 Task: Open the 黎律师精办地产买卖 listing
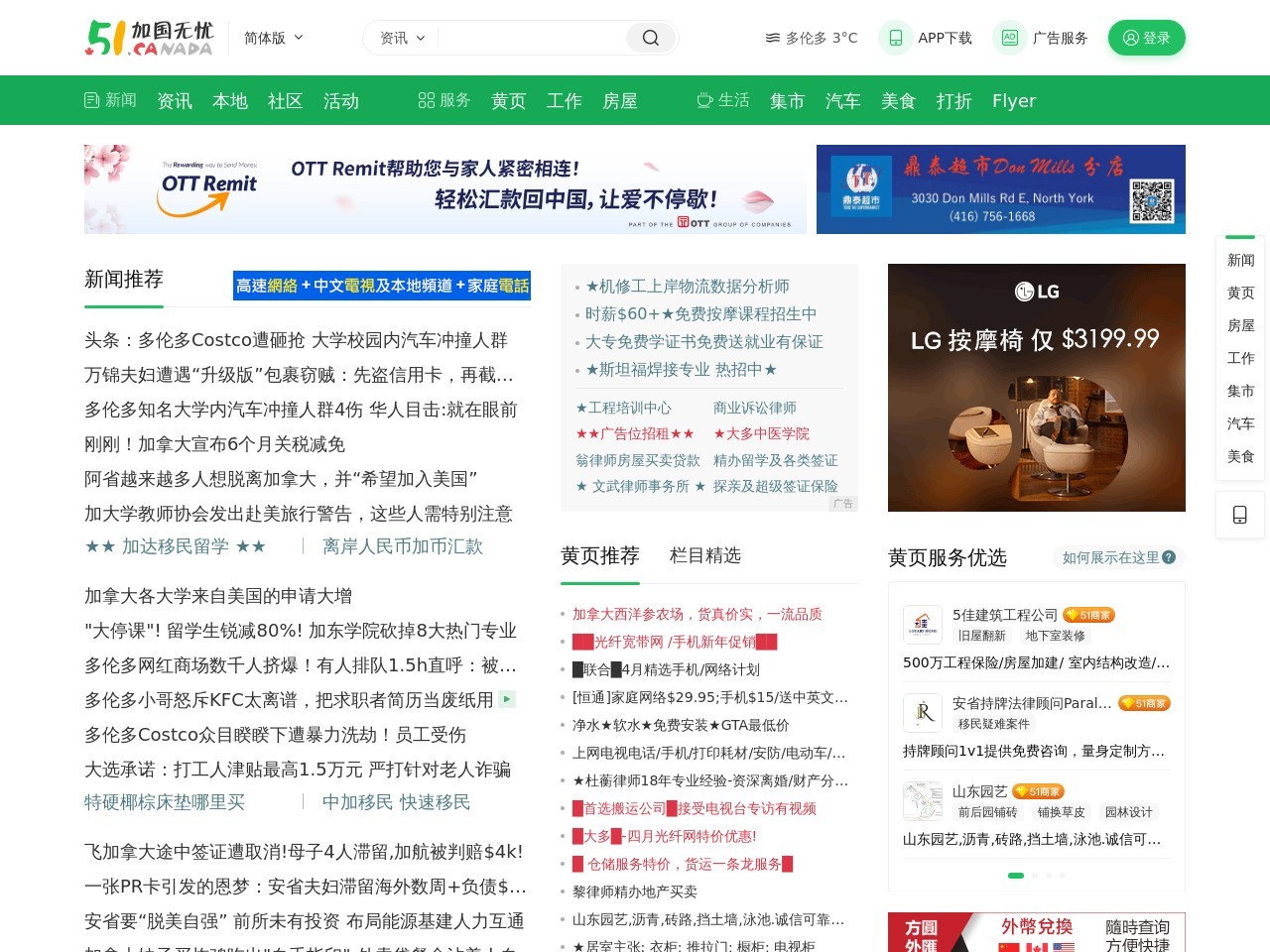[635, 892]
